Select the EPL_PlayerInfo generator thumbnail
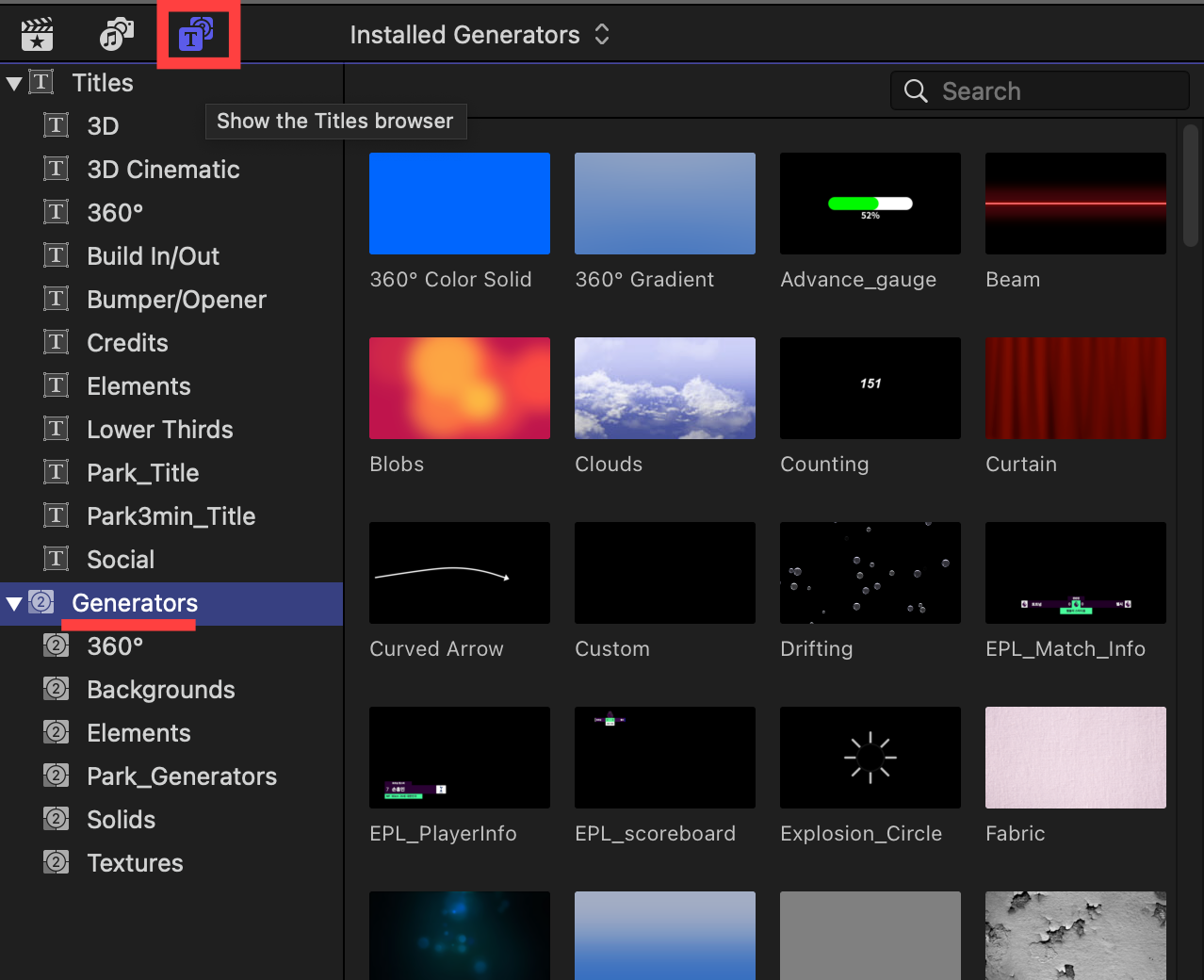 [460, 758]
